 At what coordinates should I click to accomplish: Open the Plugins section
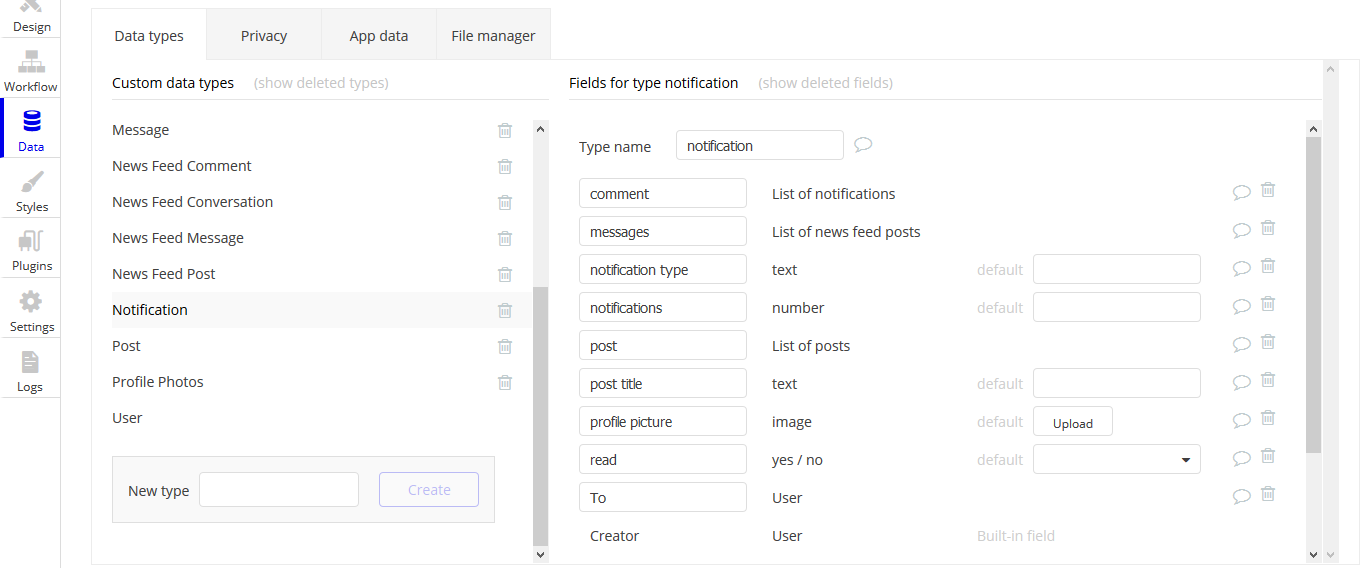31,250
